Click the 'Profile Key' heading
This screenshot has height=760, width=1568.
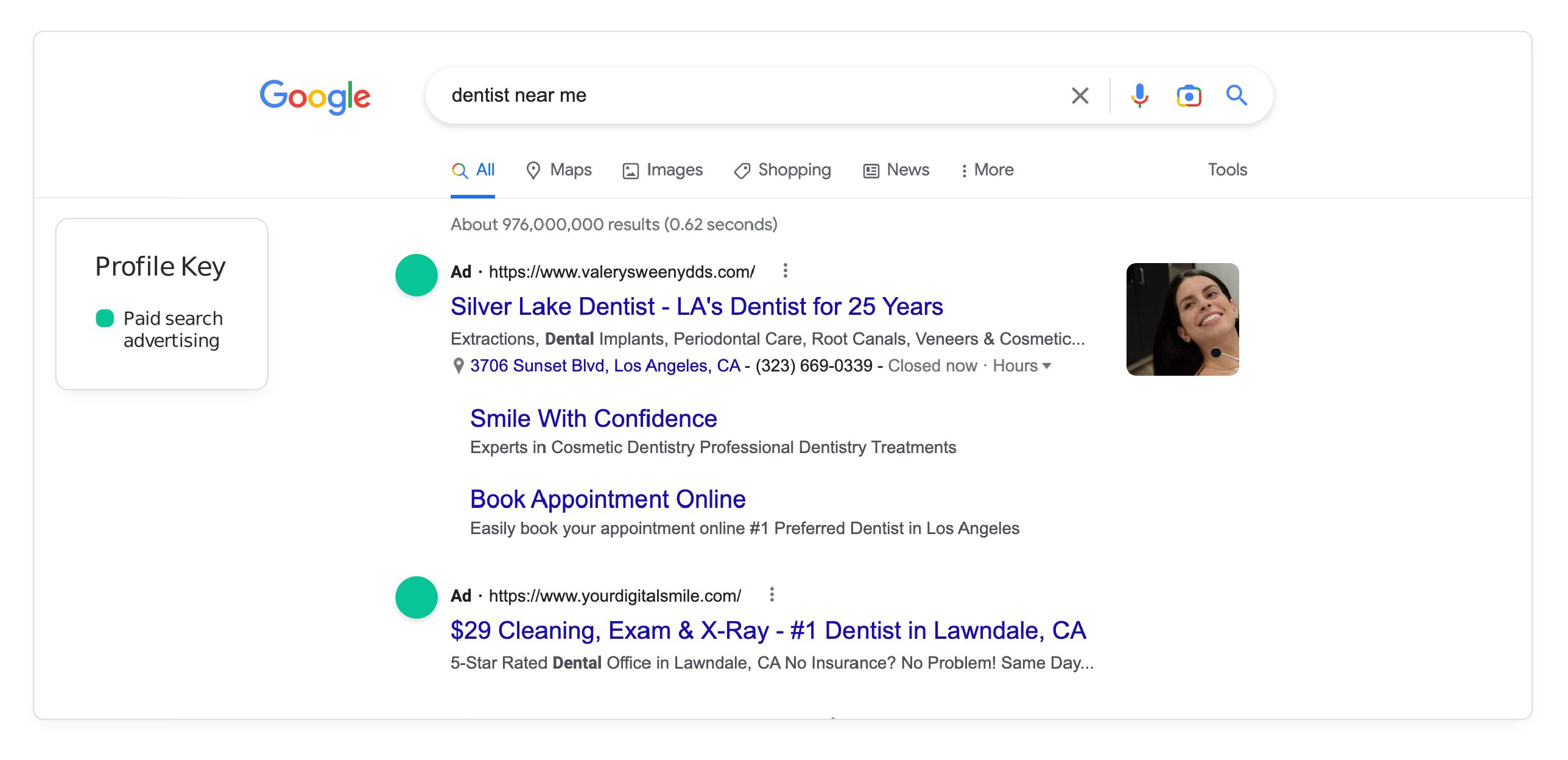tap(161, 267)
